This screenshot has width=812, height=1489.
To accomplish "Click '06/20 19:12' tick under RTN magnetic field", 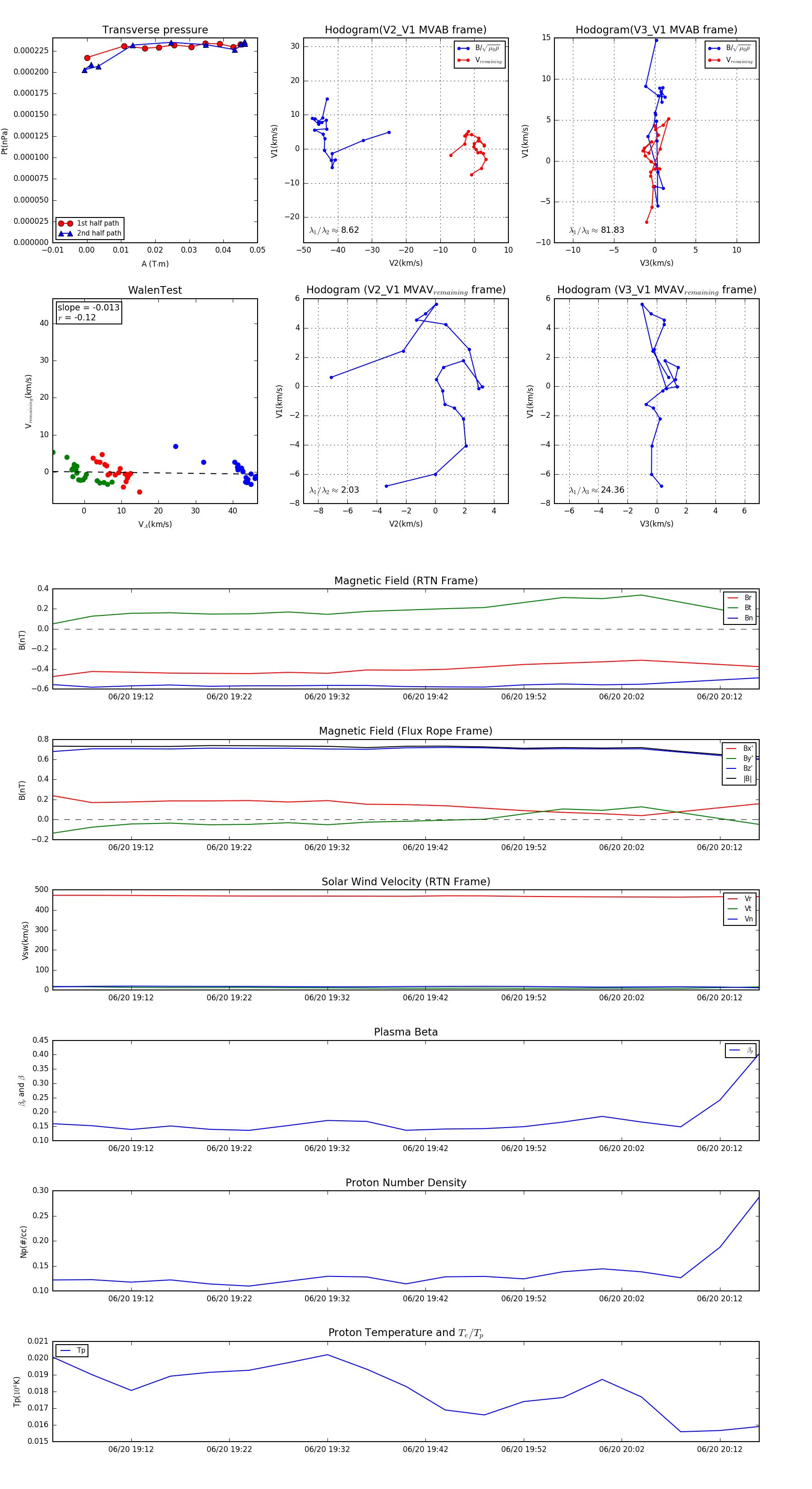I will (131, 697).
